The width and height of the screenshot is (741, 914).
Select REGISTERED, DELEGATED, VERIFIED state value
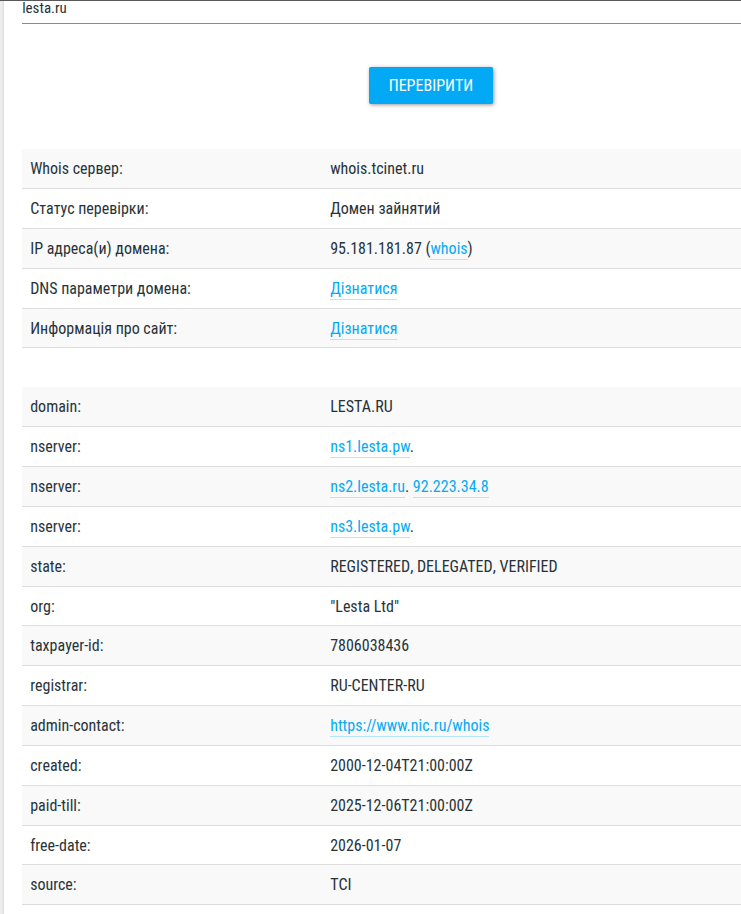[x=444, y=567]
